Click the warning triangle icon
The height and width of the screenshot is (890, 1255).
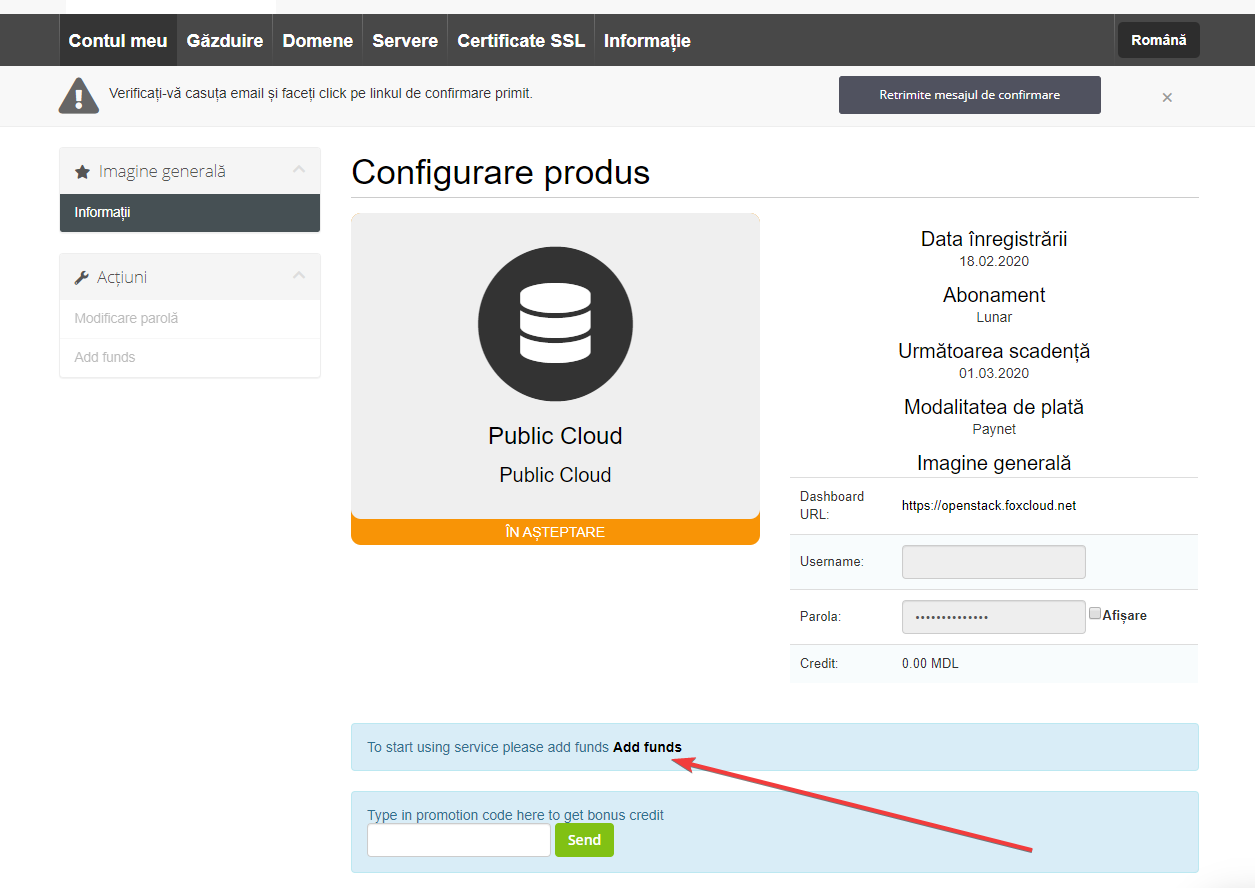click(79, 95)
